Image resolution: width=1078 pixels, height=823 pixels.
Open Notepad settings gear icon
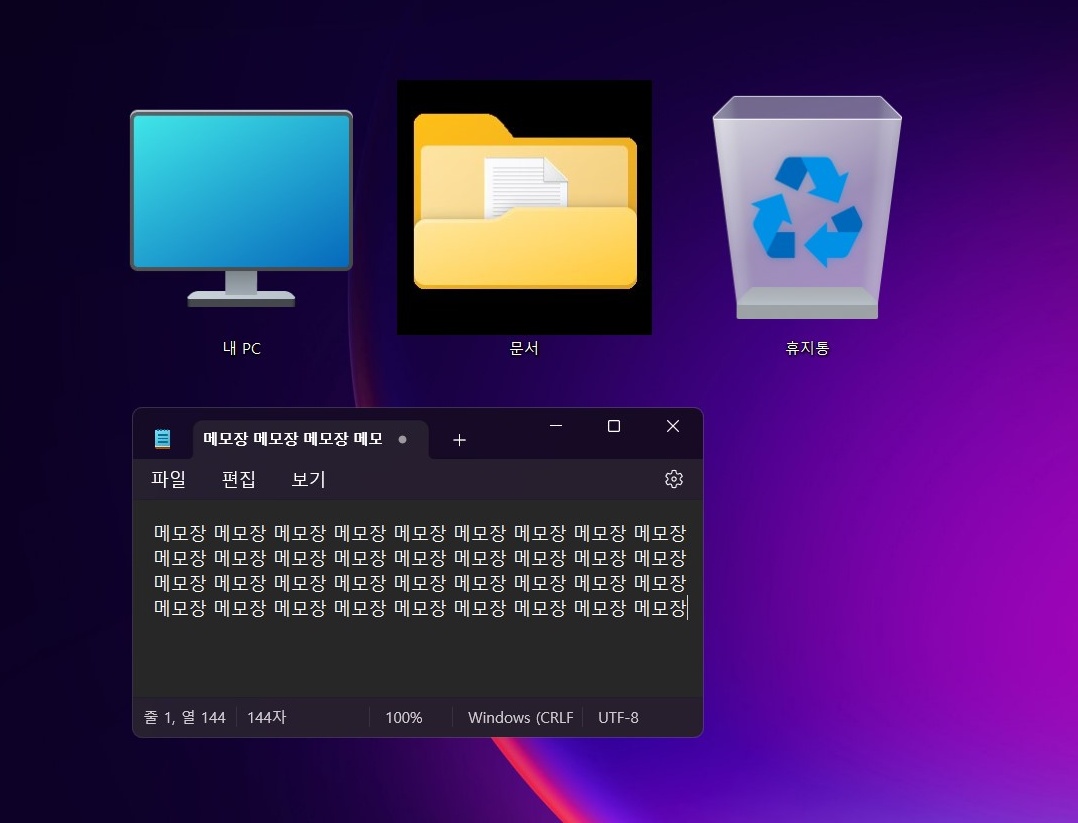674,479
